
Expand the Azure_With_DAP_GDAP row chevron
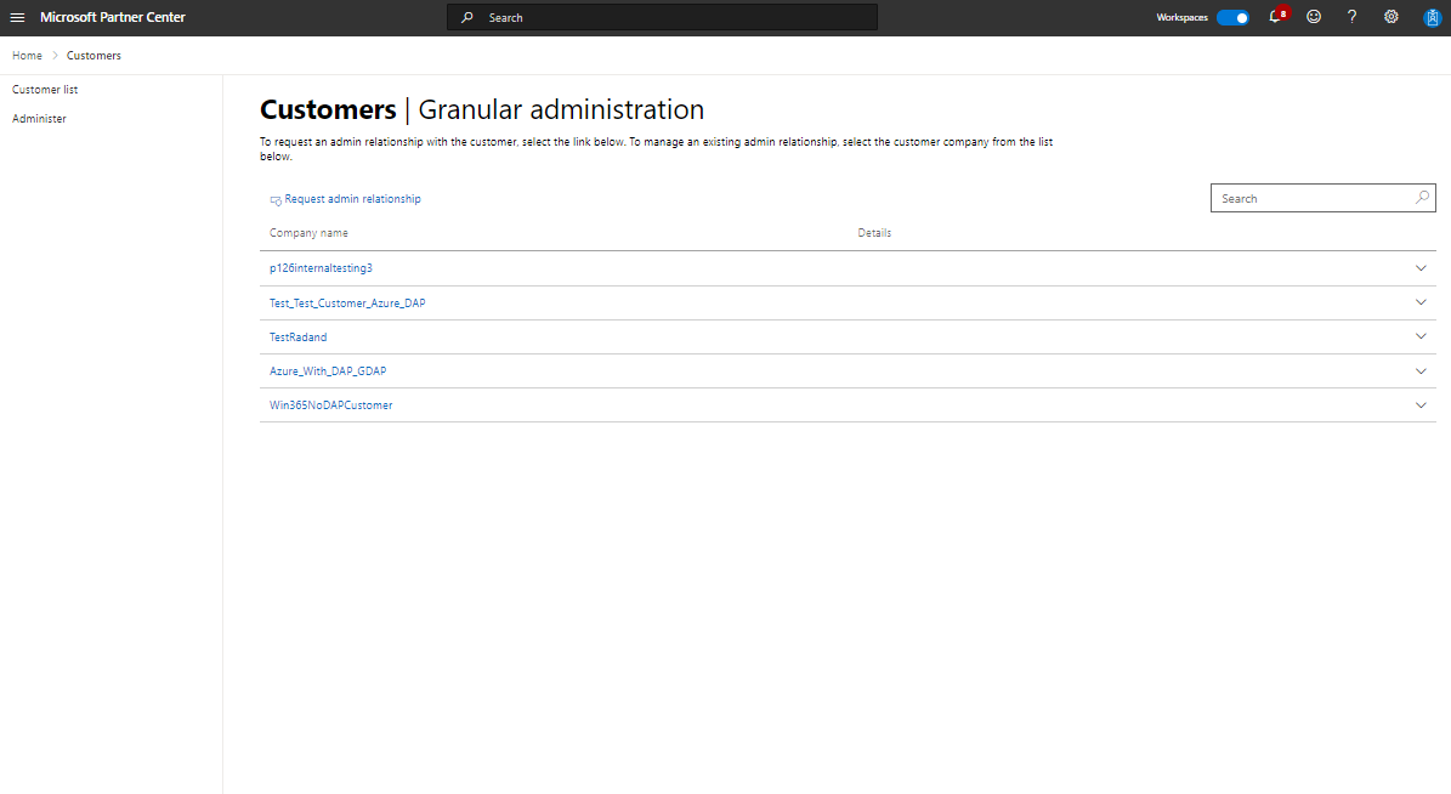click(1421, 371)
